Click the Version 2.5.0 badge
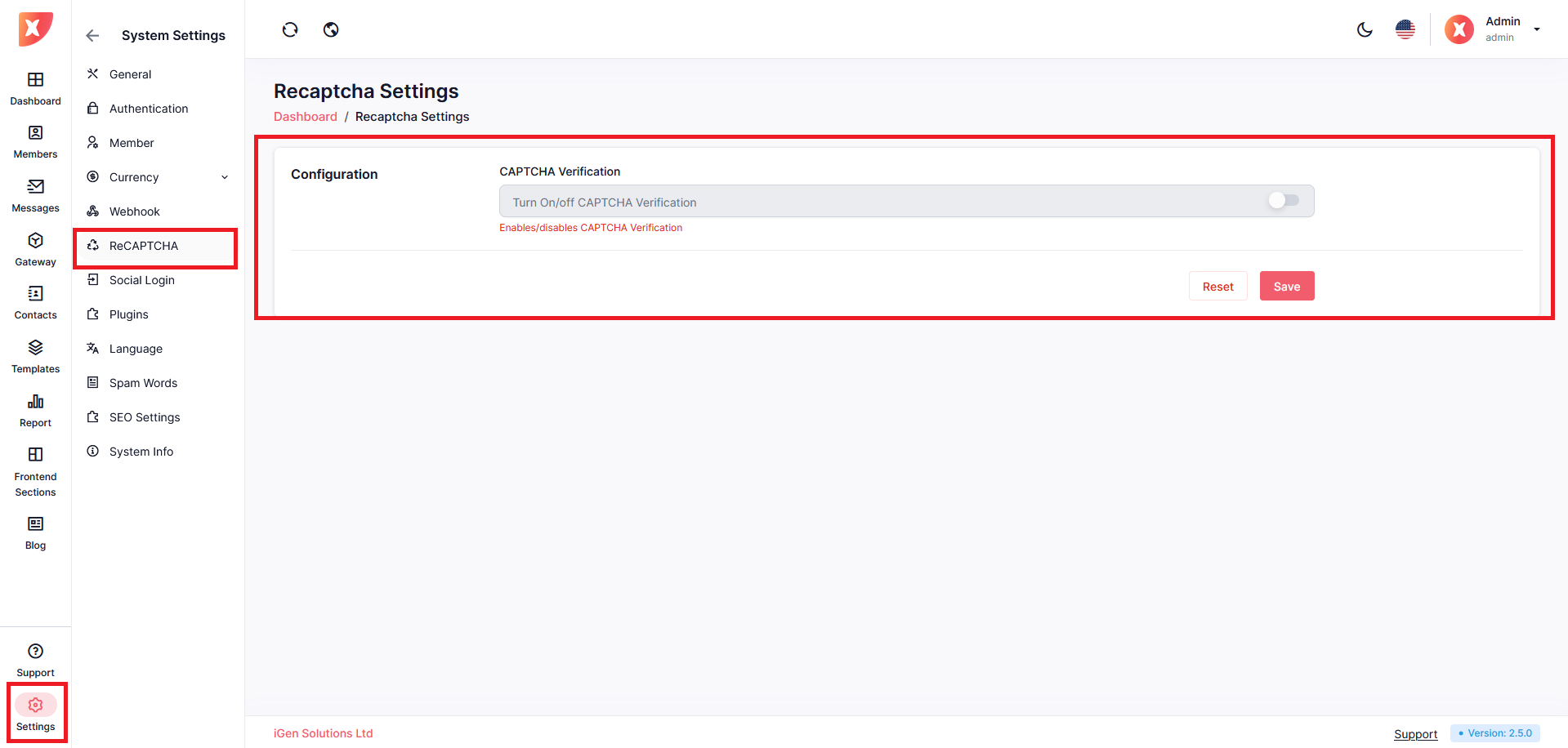The image size is (1568, 748). tap(1494, 733)
